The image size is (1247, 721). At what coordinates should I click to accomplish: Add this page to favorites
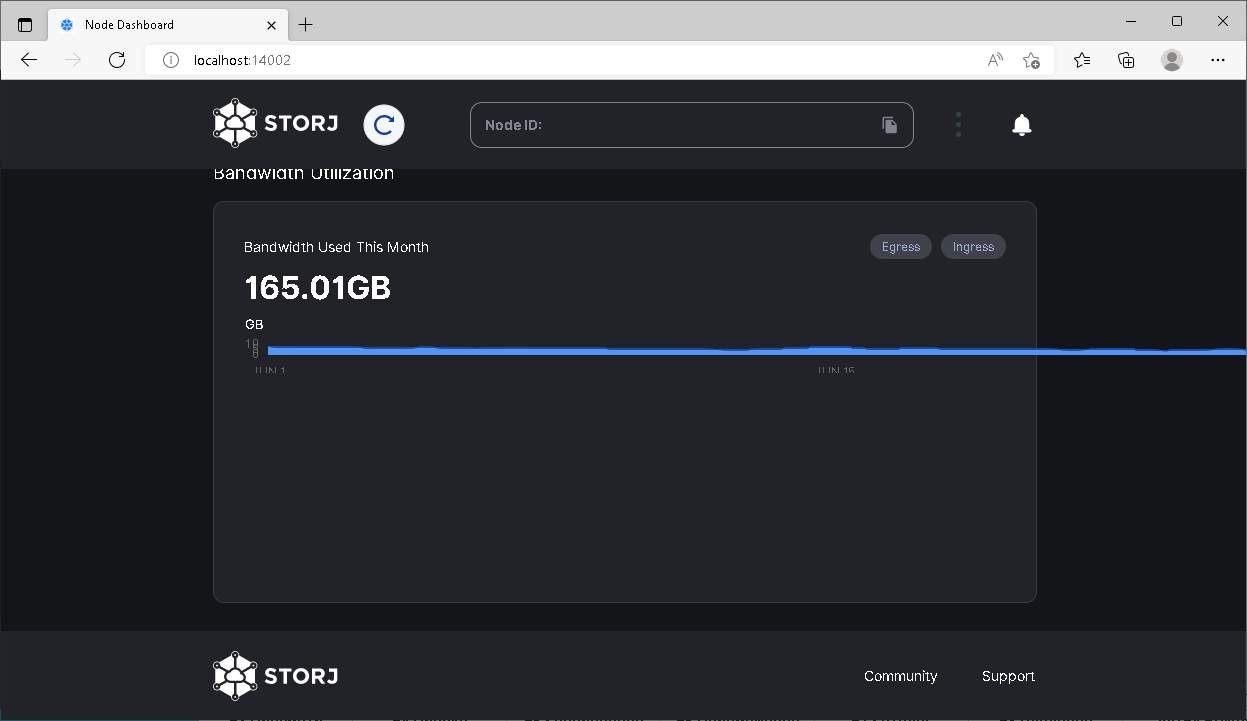[x=1031, y=60]
